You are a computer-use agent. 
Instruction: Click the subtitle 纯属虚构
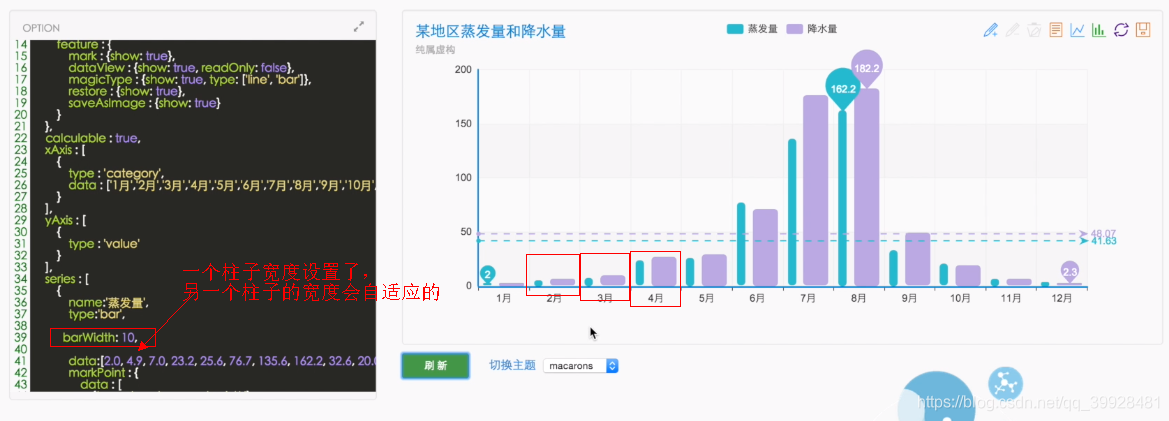pos(435,50)
